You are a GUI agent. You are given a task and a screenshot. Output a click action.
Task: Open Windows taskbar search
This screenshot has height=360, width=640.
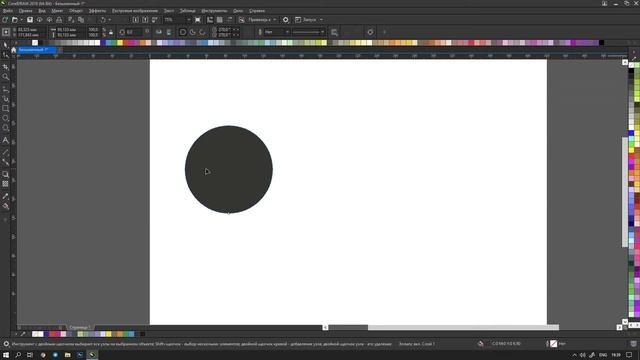(x=18, y=355)
